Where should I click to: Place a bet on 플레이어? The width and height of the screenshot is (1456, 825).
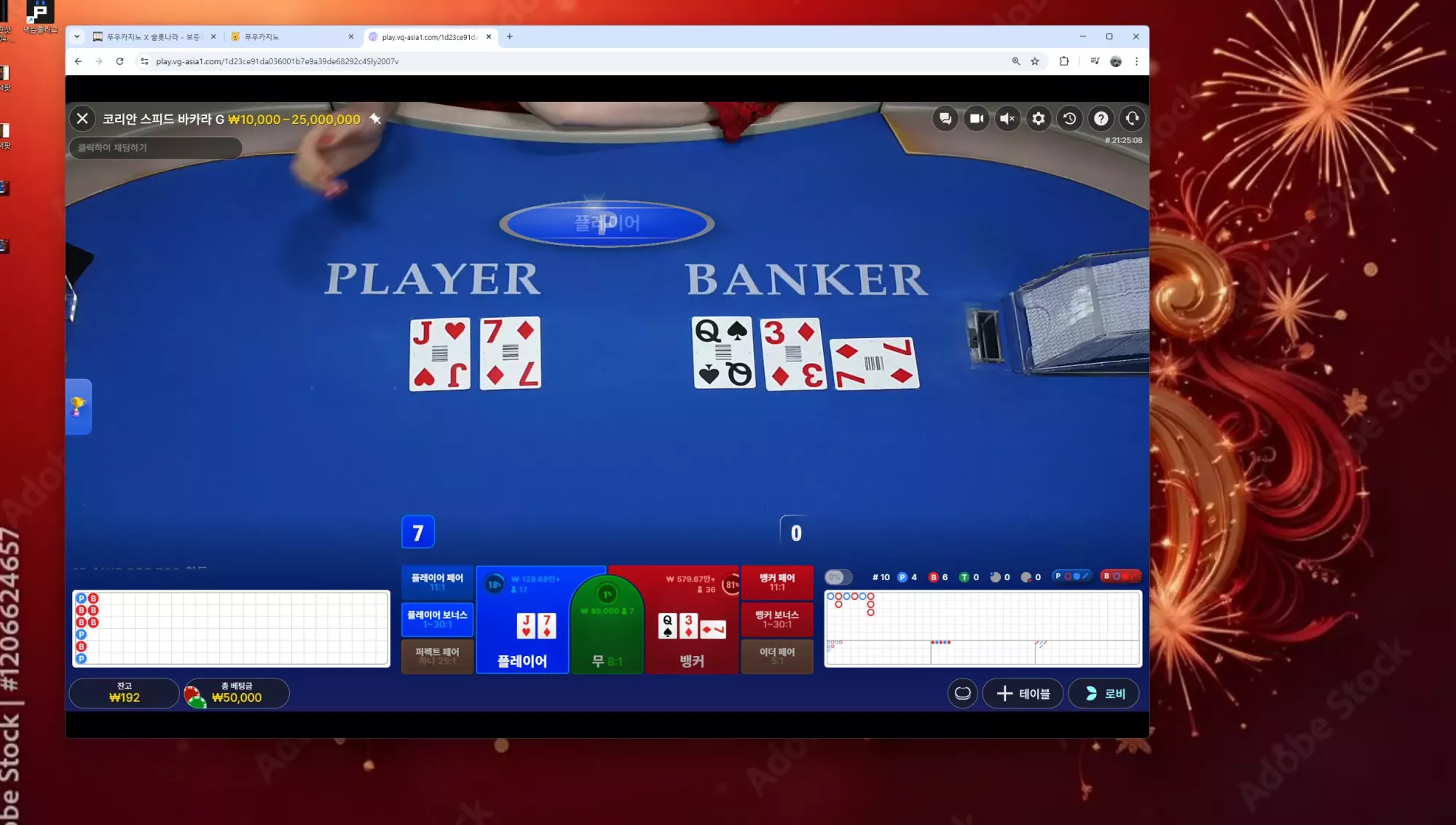point(522,620)
